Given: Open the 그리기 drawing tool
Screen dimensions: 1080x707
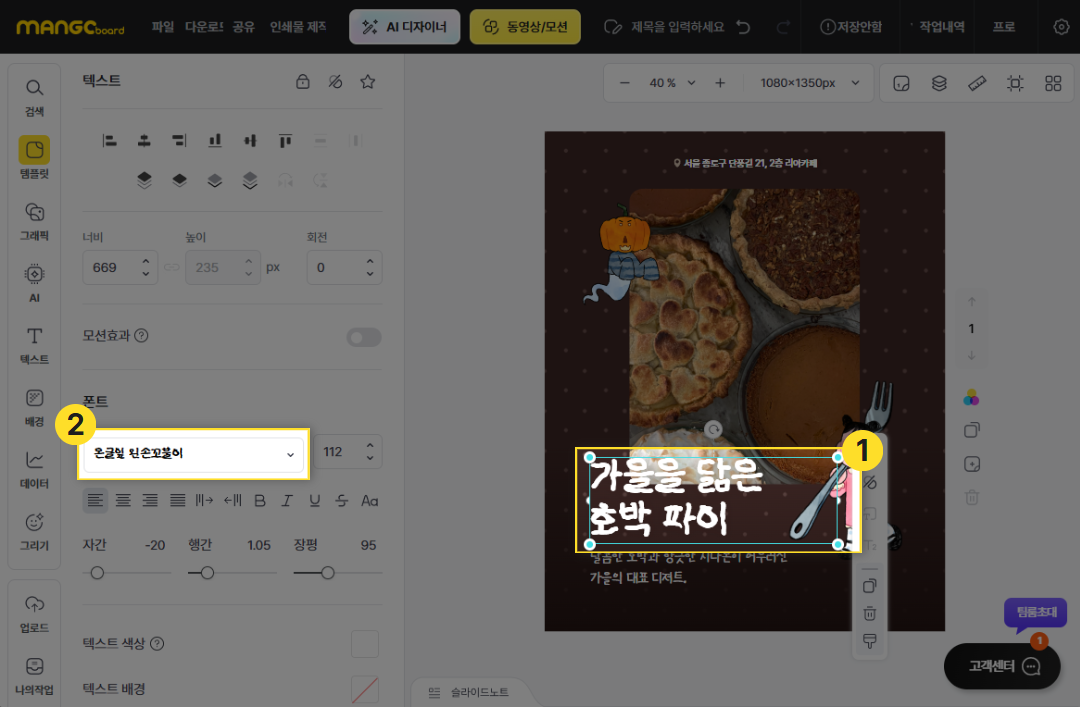Looking at the screenshot, I should [x=34, y=530].
